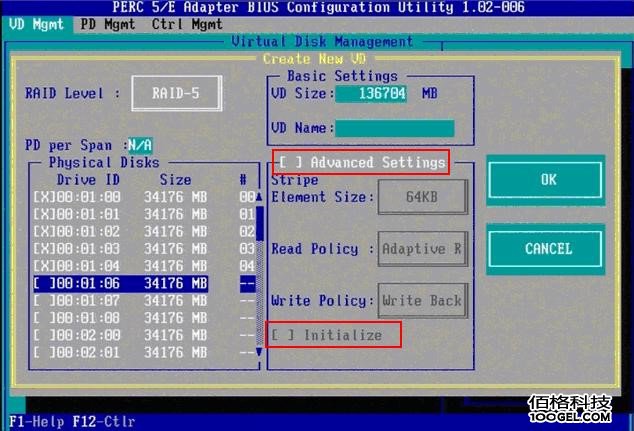
Task: Check physical disk 00:02:01
Action: coord(44,353)
